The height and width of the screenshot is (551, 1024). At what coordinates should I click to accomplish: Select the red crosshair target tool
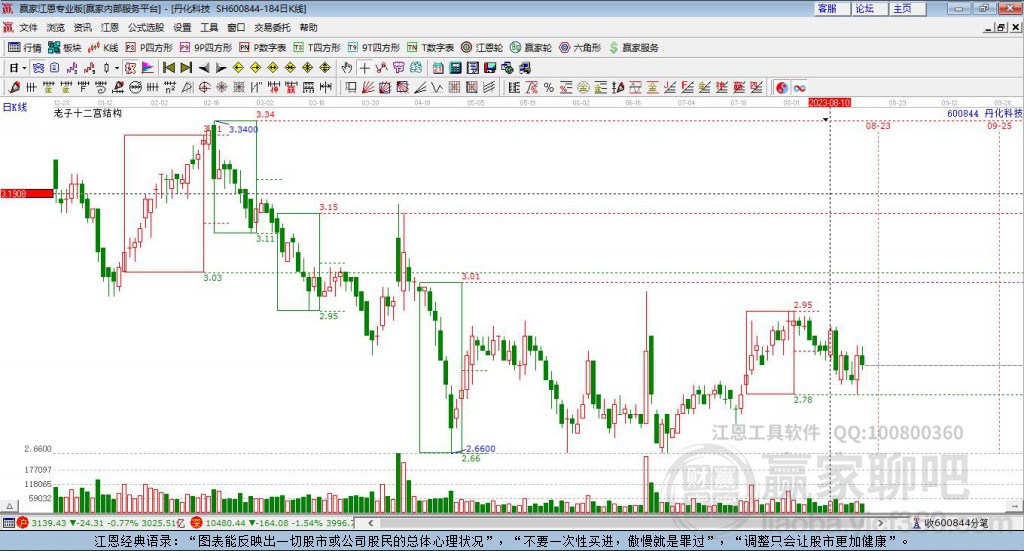point(204,87)
